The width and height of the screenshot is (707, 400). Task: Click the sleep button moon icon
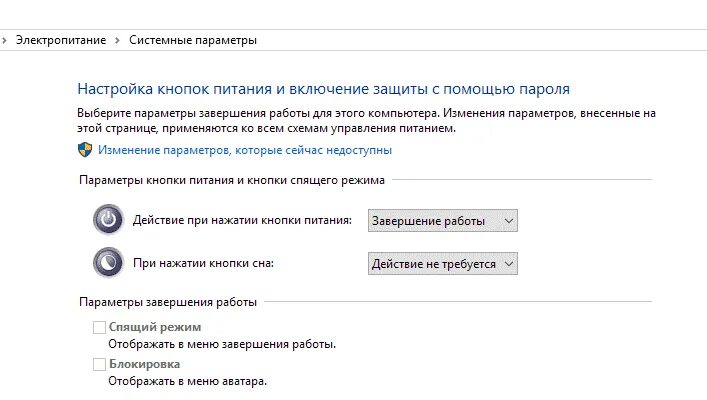point(107,263)
